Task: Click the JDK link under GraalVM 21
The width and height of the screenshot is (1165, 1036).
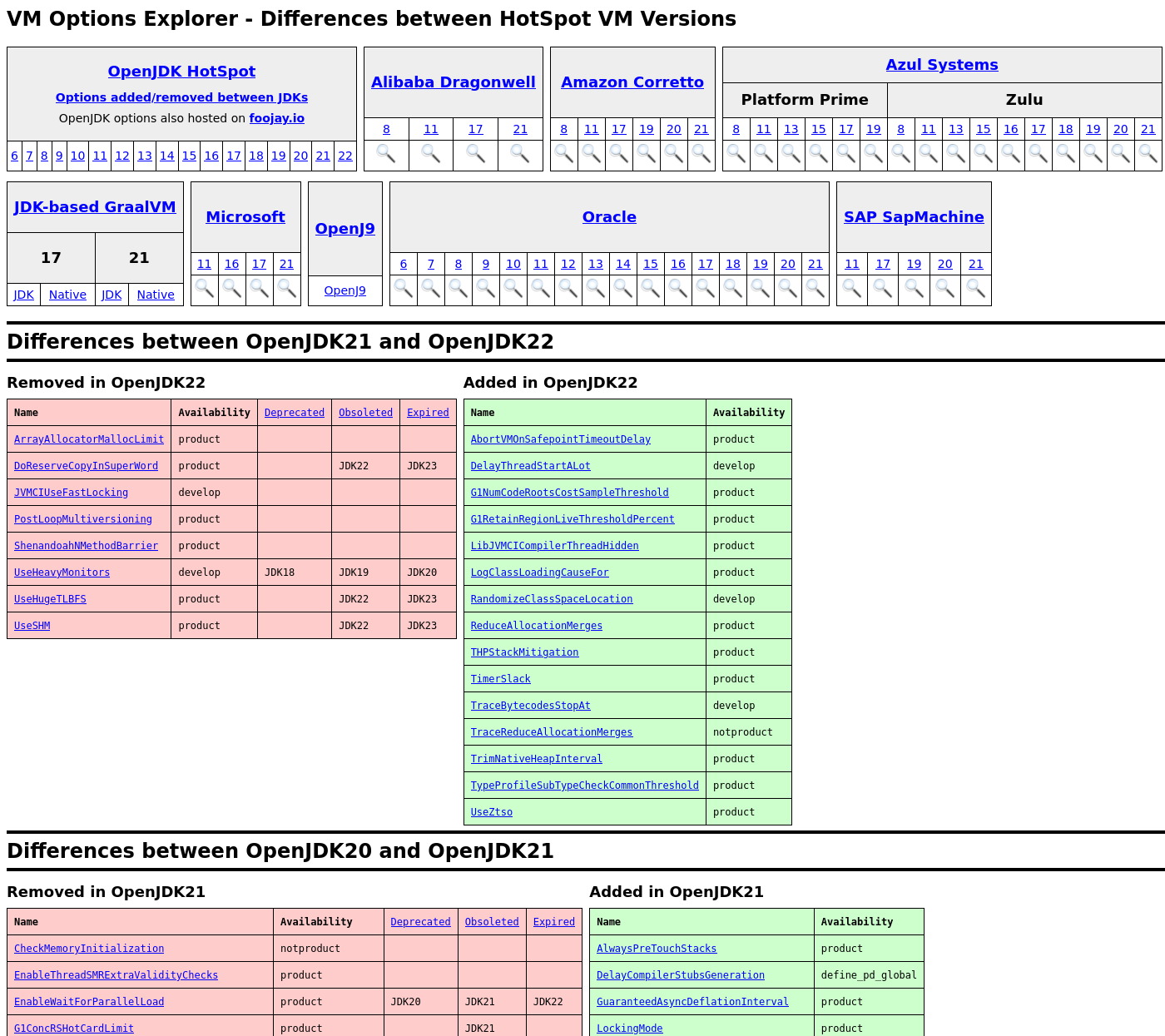Action: coord(112,295)
